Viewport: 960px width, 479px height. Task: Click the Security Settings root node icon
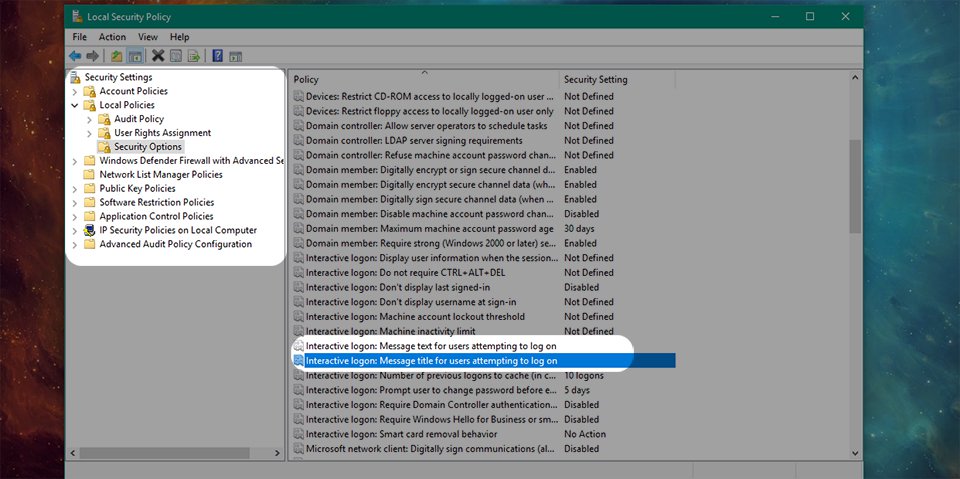coord(75,77)
